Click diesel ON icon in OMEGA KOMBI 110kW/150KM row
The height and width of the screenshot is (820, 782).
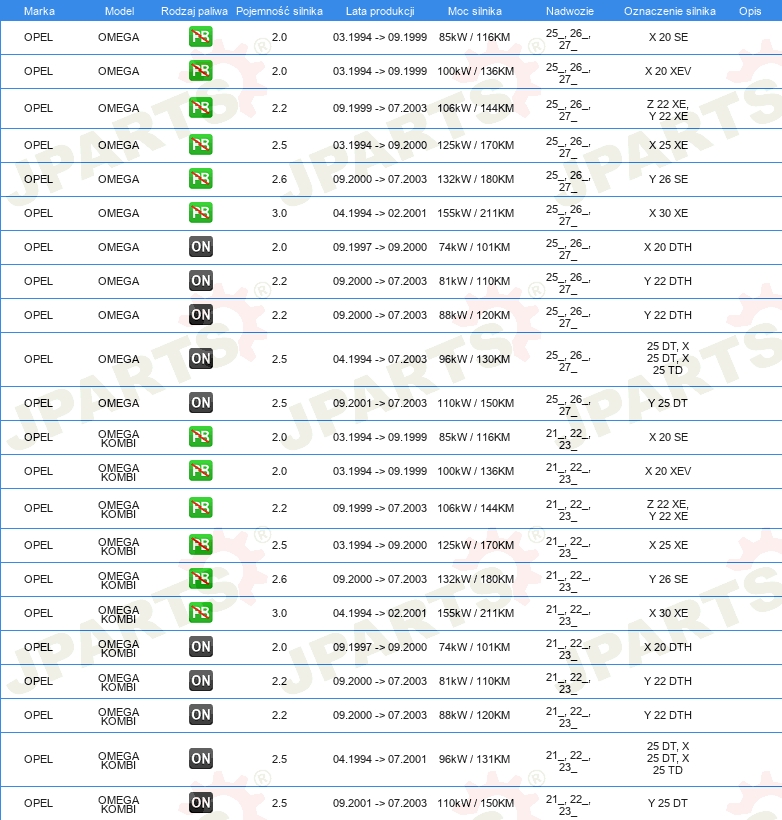coord(201,803)
